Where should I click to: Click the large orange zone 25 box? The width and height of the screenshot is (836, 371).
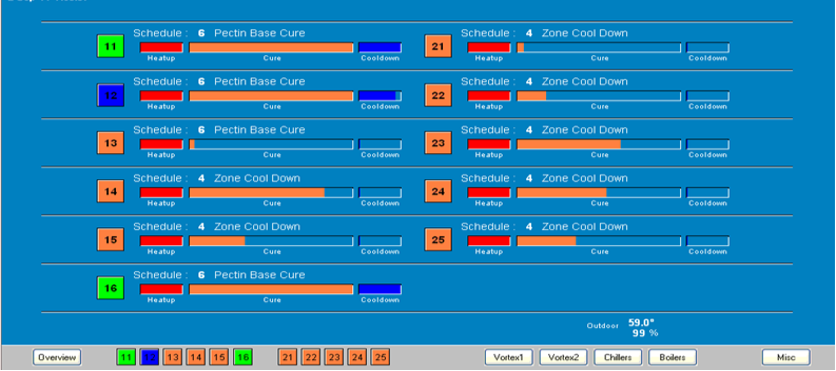[438, 239]
